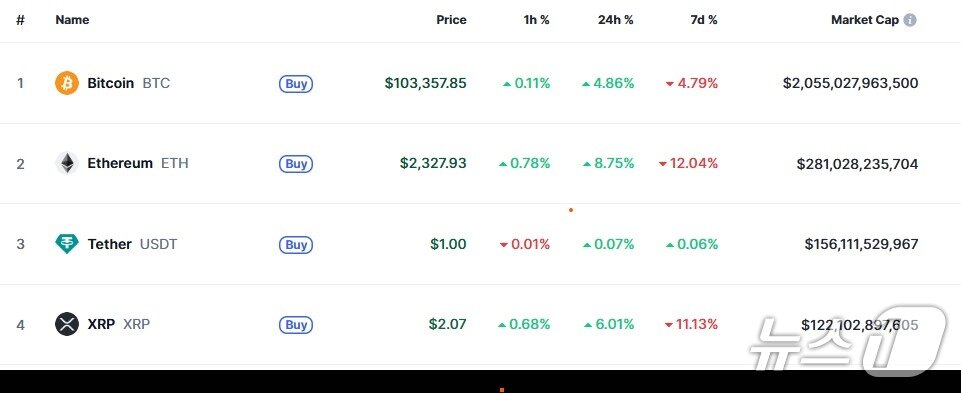The width and height of the screenshot is (961, 393).
Task: Sort by rank using # header
Action: click(x=20, y=20)
